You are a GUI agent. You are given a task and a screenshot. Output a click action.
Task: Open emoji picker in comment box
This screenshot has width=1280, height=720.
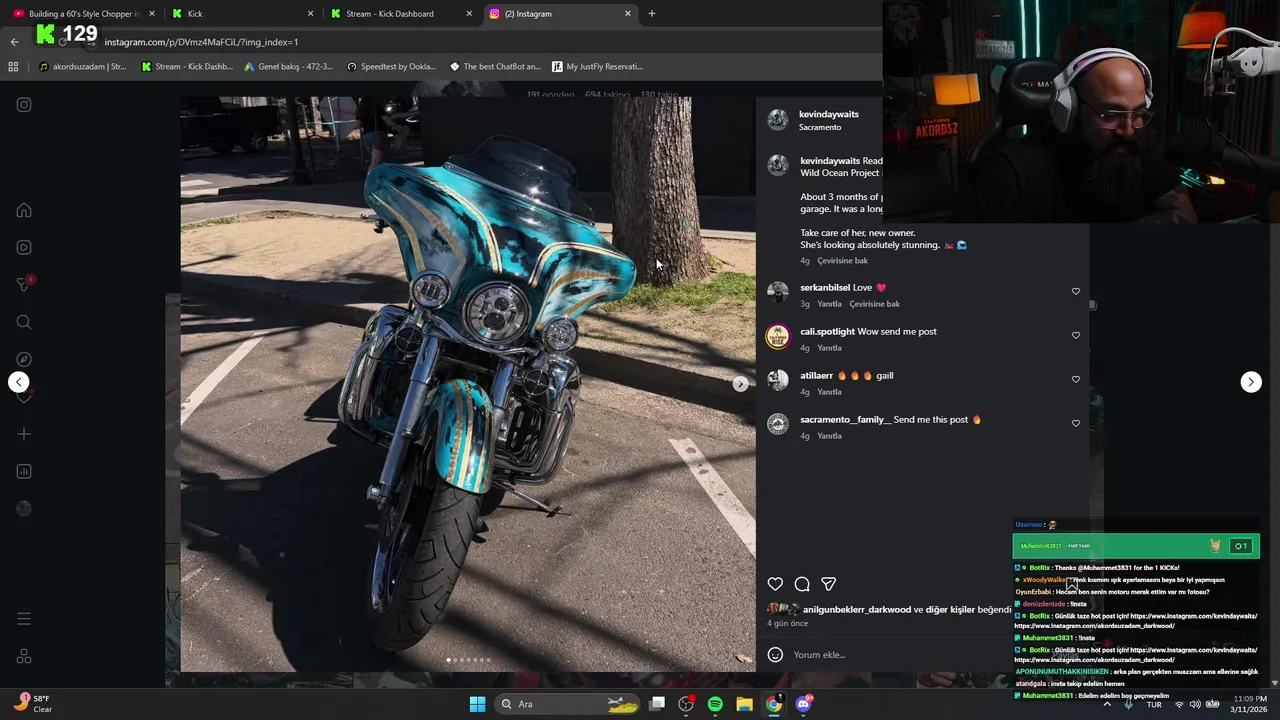[x=775, y=655]
